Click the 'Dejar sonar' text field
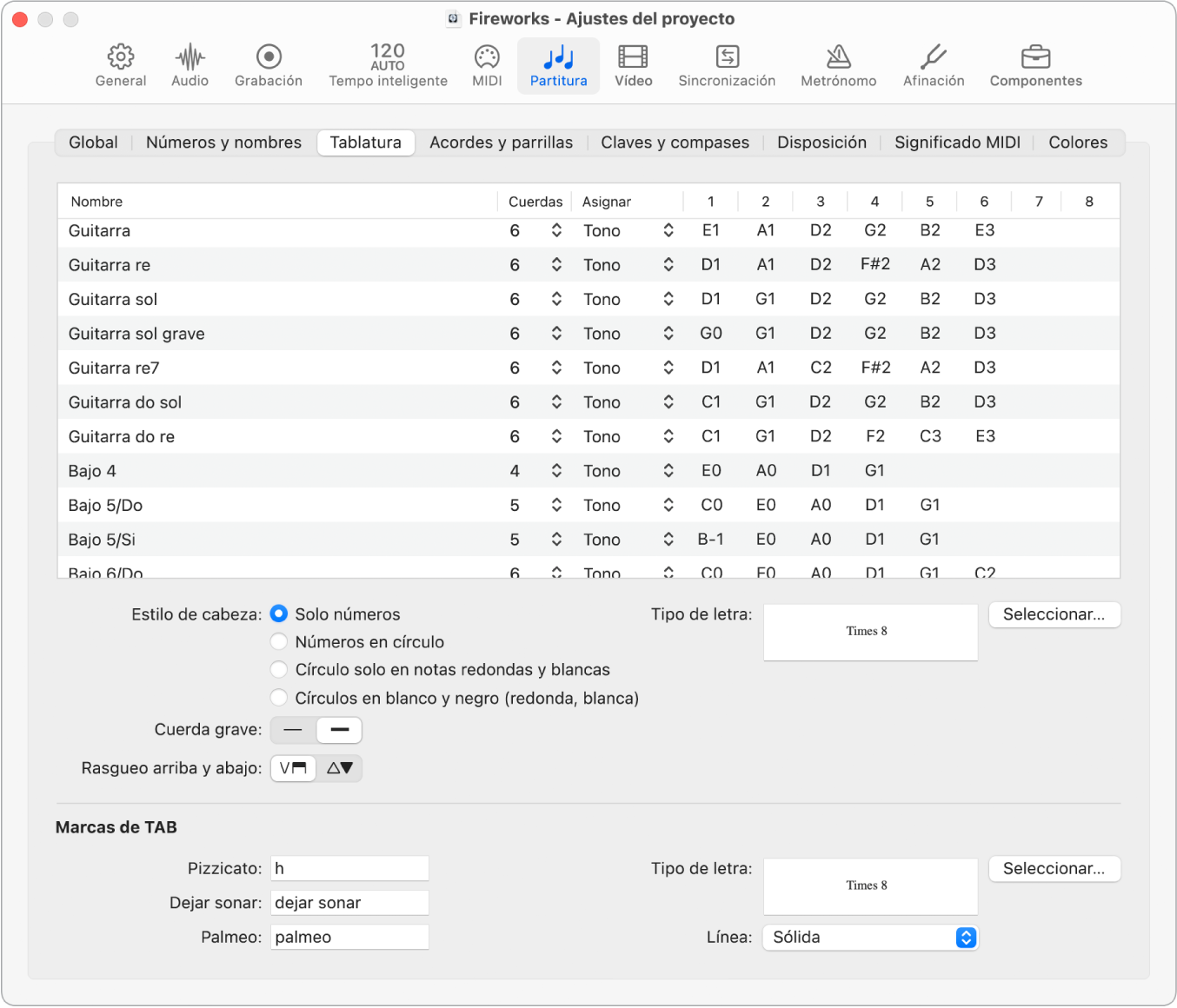The image size is (1177, 1008). (x=349, y=903)
